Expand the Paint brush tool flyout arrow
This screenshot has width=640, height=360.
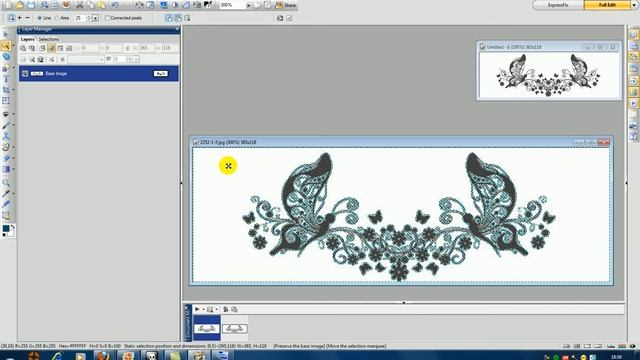13,125
